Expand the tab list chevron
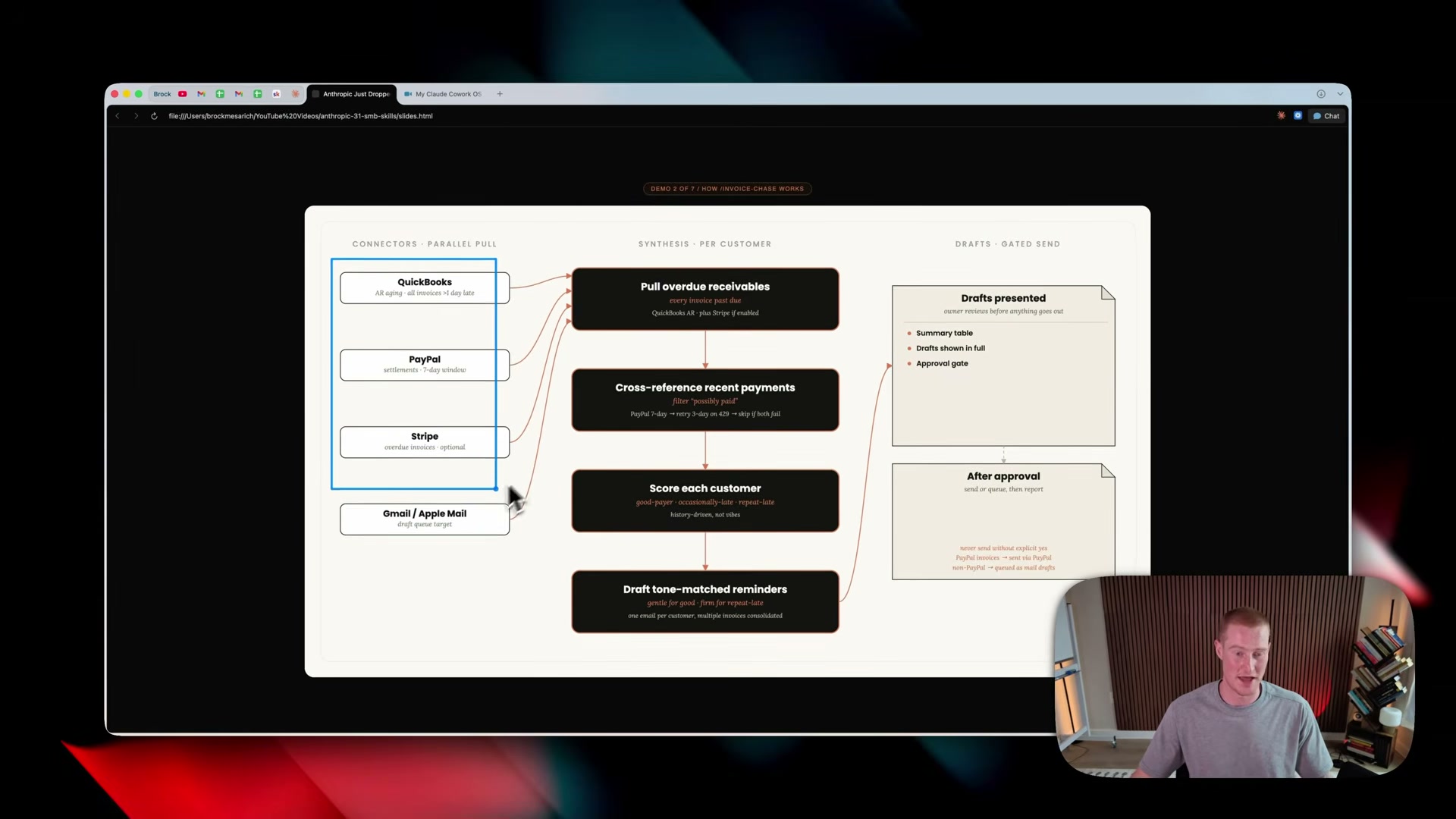 (x=1340, y=94)
